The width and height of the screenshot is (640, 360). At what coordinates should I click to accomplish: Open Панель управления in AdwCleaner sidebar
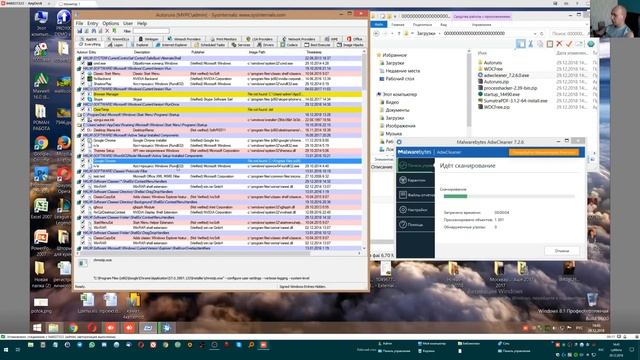(x=416, y=165)
